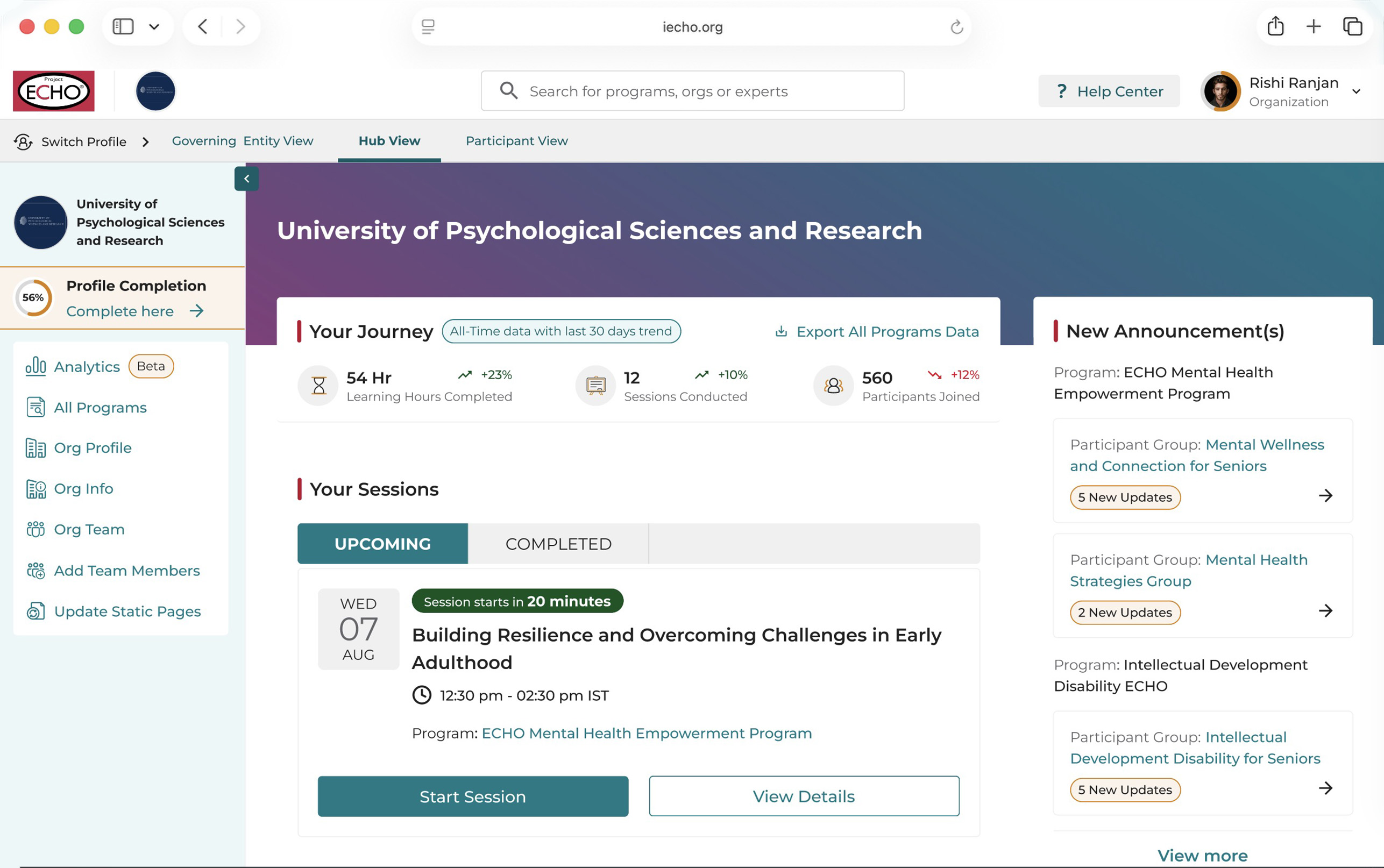Open Rishi Ranjan's profile avatar
This screenshot has height=868, width=1384.
click(1220, 91)
